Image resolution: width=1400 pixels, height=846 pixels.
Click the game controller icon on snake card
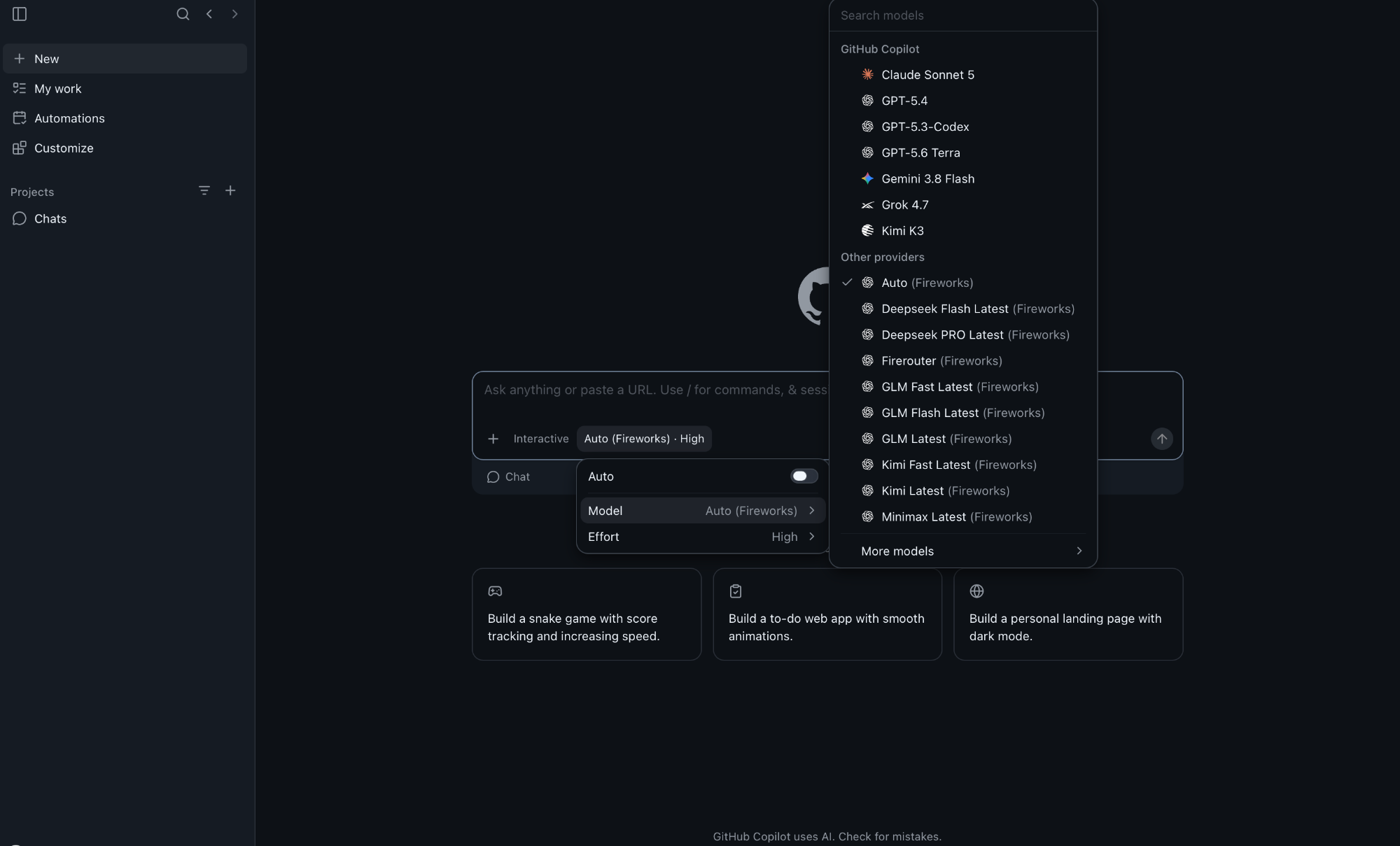(x=495, y=591)
